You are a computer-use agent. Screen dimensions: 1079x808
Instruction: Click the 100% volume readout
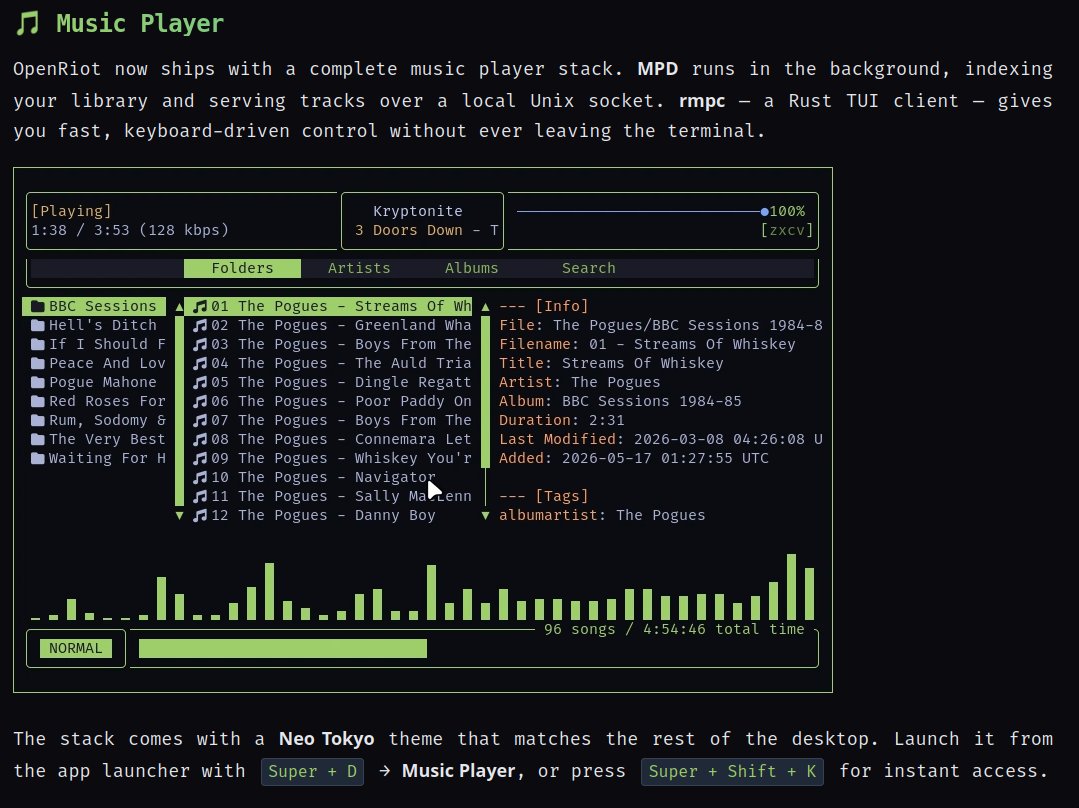tap(787, 211)
